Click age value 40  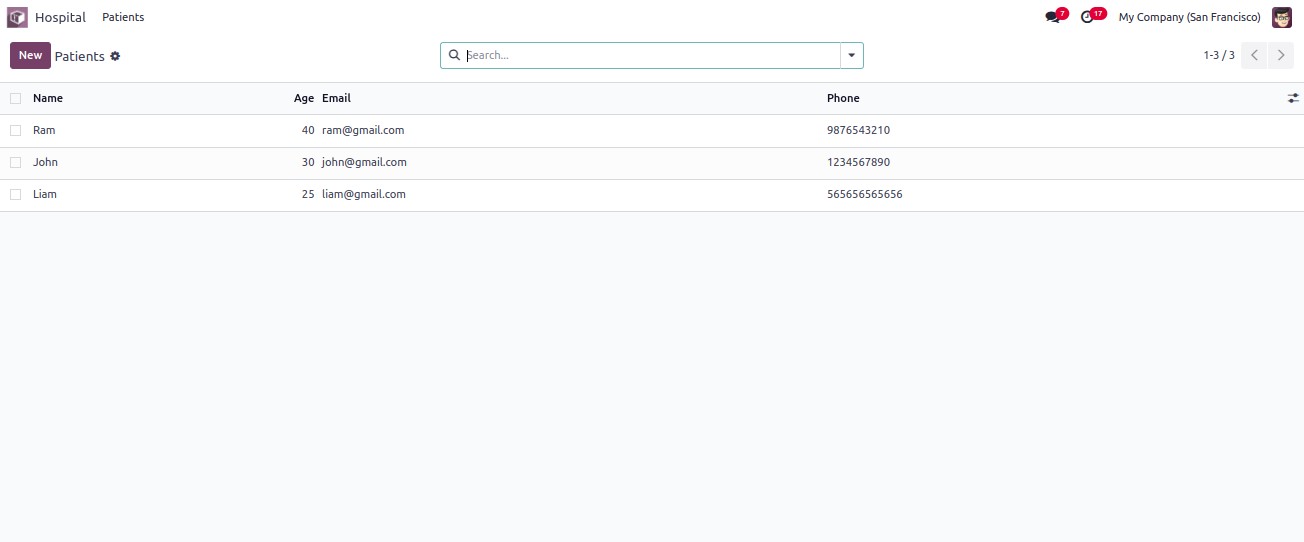tap(308, 130)
